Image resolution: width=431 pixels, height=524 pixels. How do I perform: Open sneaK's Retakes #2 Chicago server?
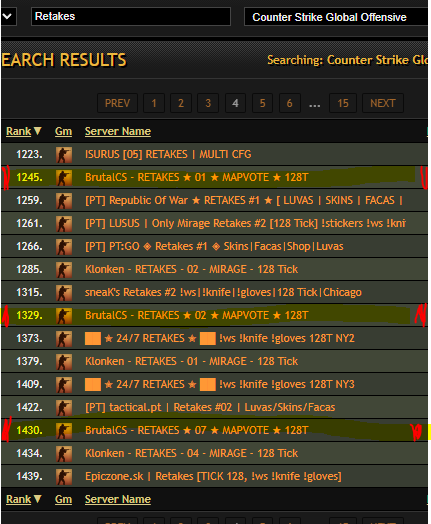223,292
